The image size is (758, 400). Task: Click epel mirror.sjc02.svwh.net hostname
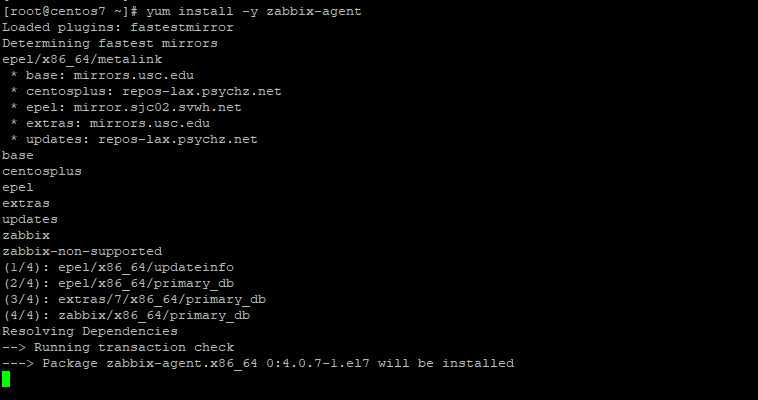[x=158, y=107]
